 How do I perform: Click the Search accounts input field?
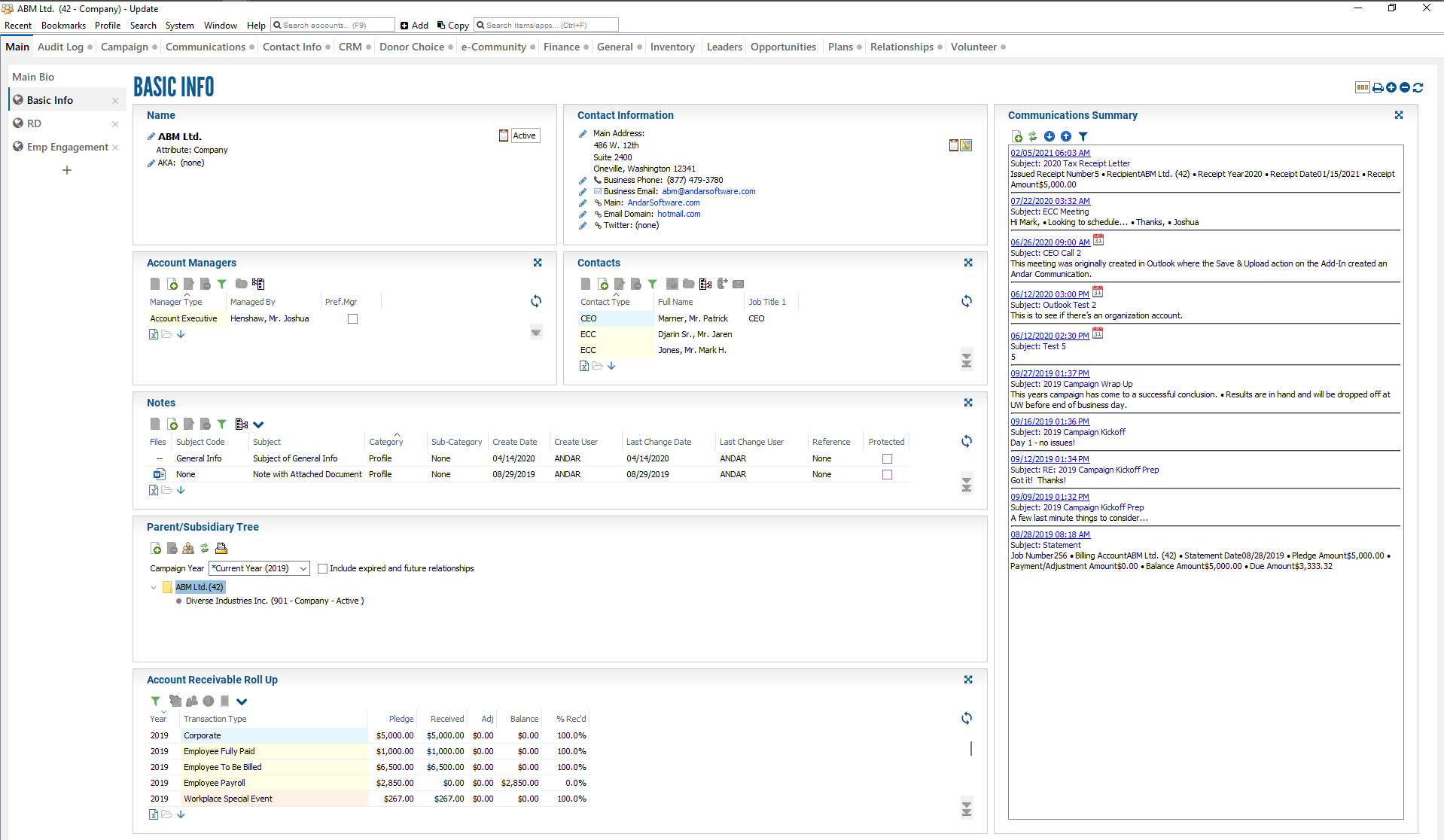coord(334,25)
